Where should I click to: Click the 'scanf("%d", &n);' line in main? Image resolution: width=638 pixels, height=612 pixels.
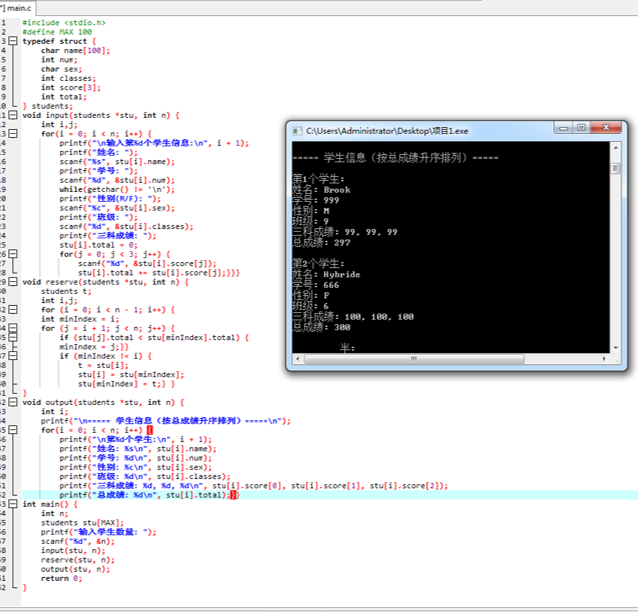tap(78, 541)
